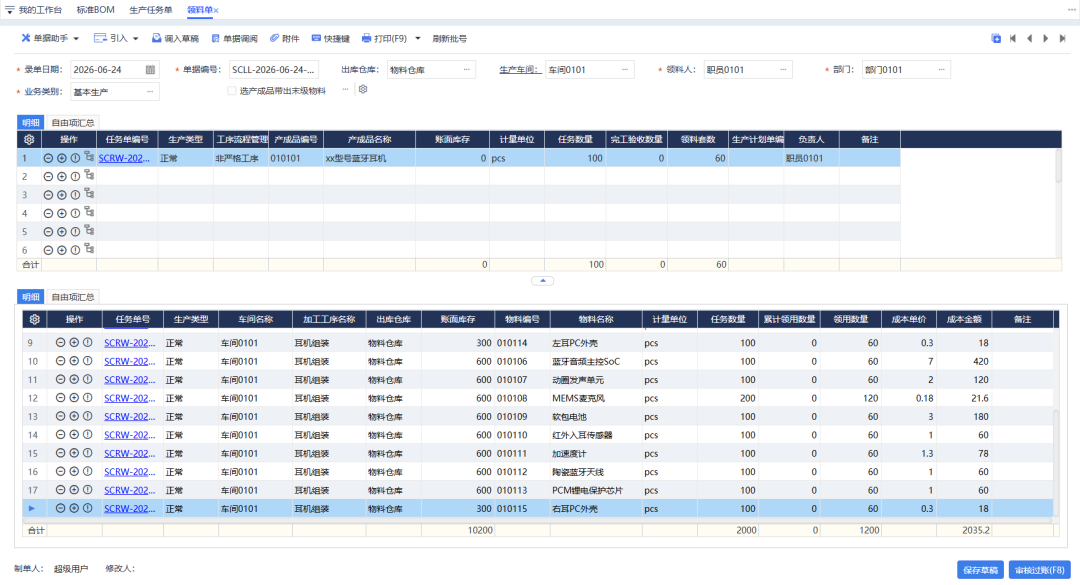Image resolution: width=1080 pixels, height=585 pixels.
Task: Open the 快捷键 shortcut keys tool
Action: [x=315, y=39]
